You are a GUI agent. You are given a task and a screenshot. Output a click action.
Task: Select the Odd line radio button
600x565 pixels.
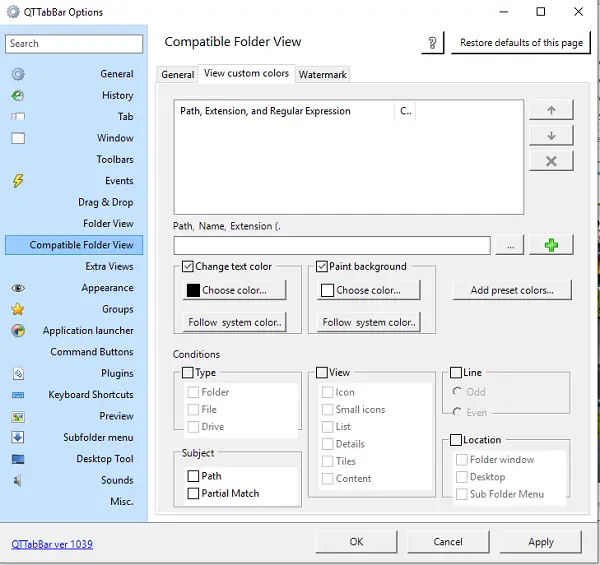(457, 392)
